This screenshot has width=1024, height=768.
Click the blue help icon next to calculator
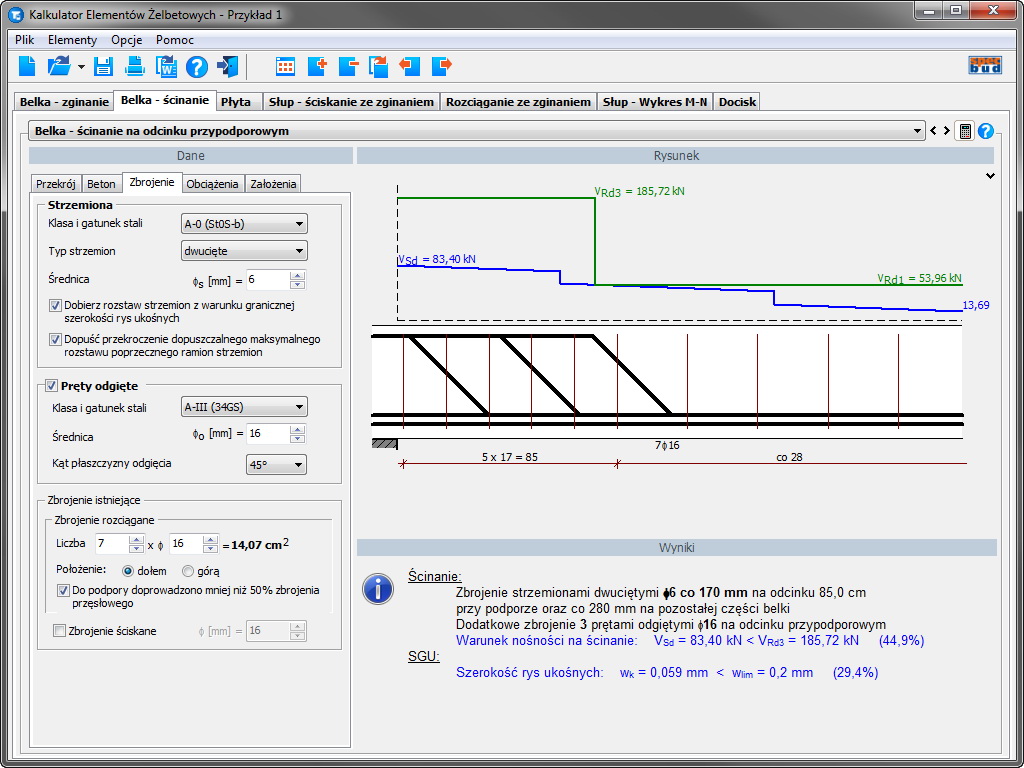[x=985, y=131]
